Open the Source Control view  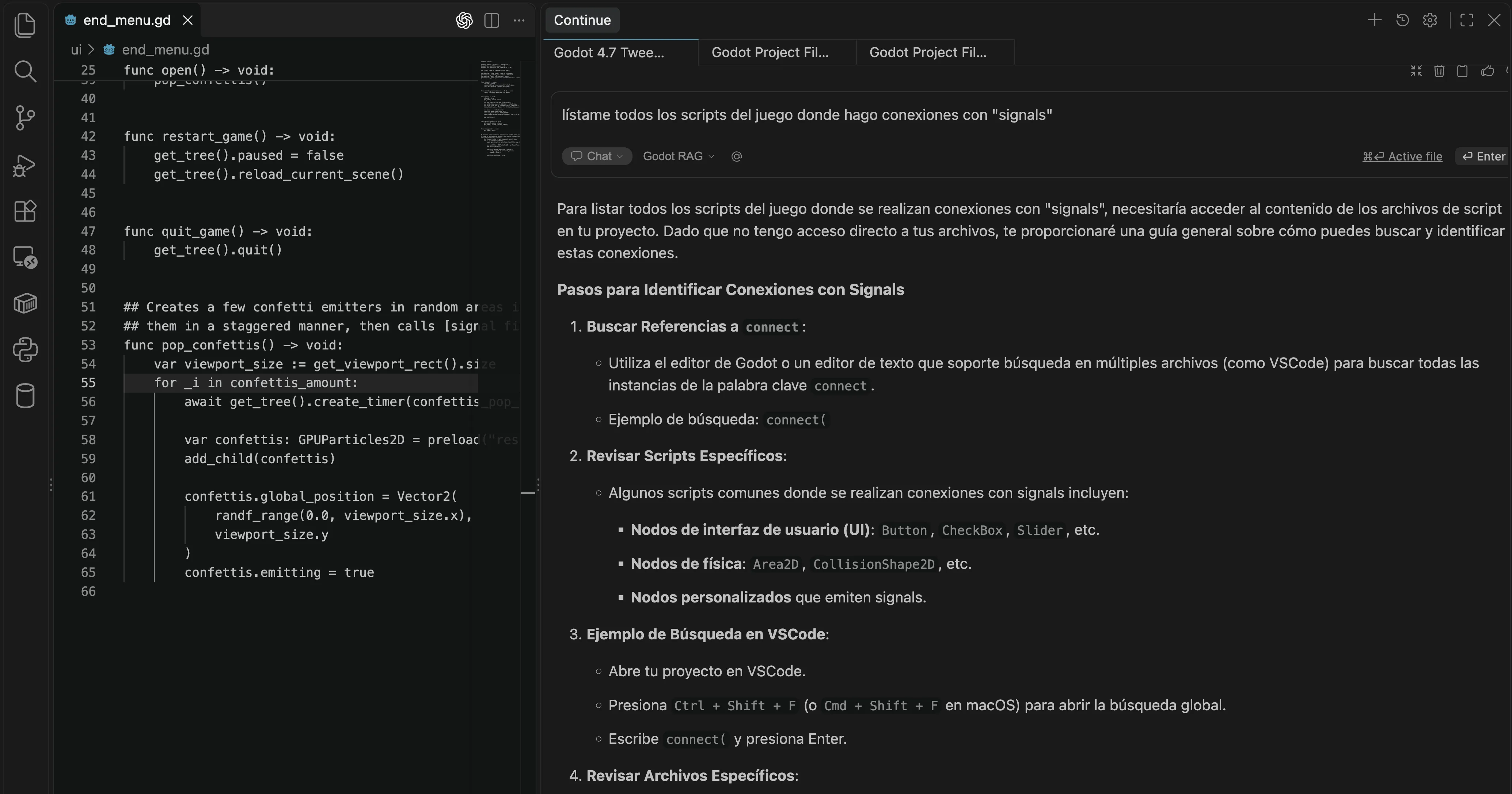(x=24, y=118)
